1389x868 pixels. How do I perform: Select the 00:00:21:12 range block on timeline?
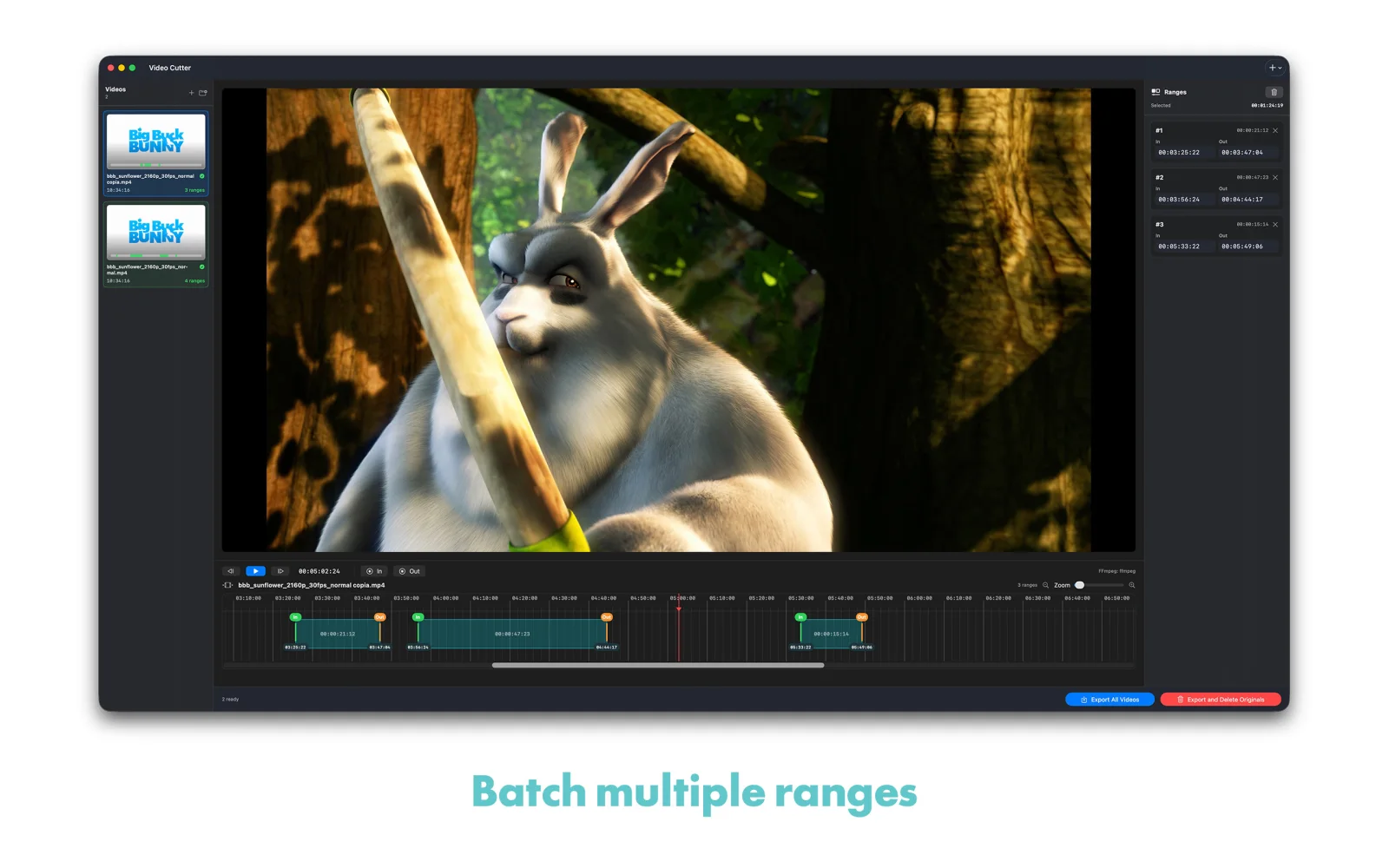pyautogui.click(x=338, y=634)
